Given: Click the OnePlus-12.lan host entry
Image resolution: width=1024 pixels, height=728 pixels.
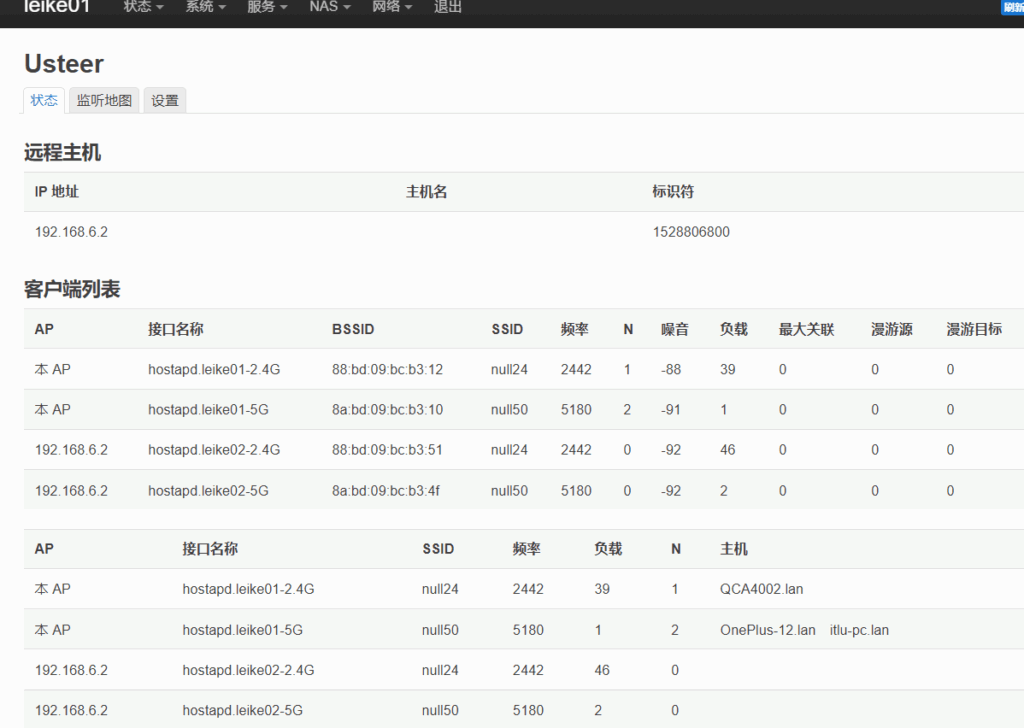Looking at the screenshot, I should pos(767,630).
